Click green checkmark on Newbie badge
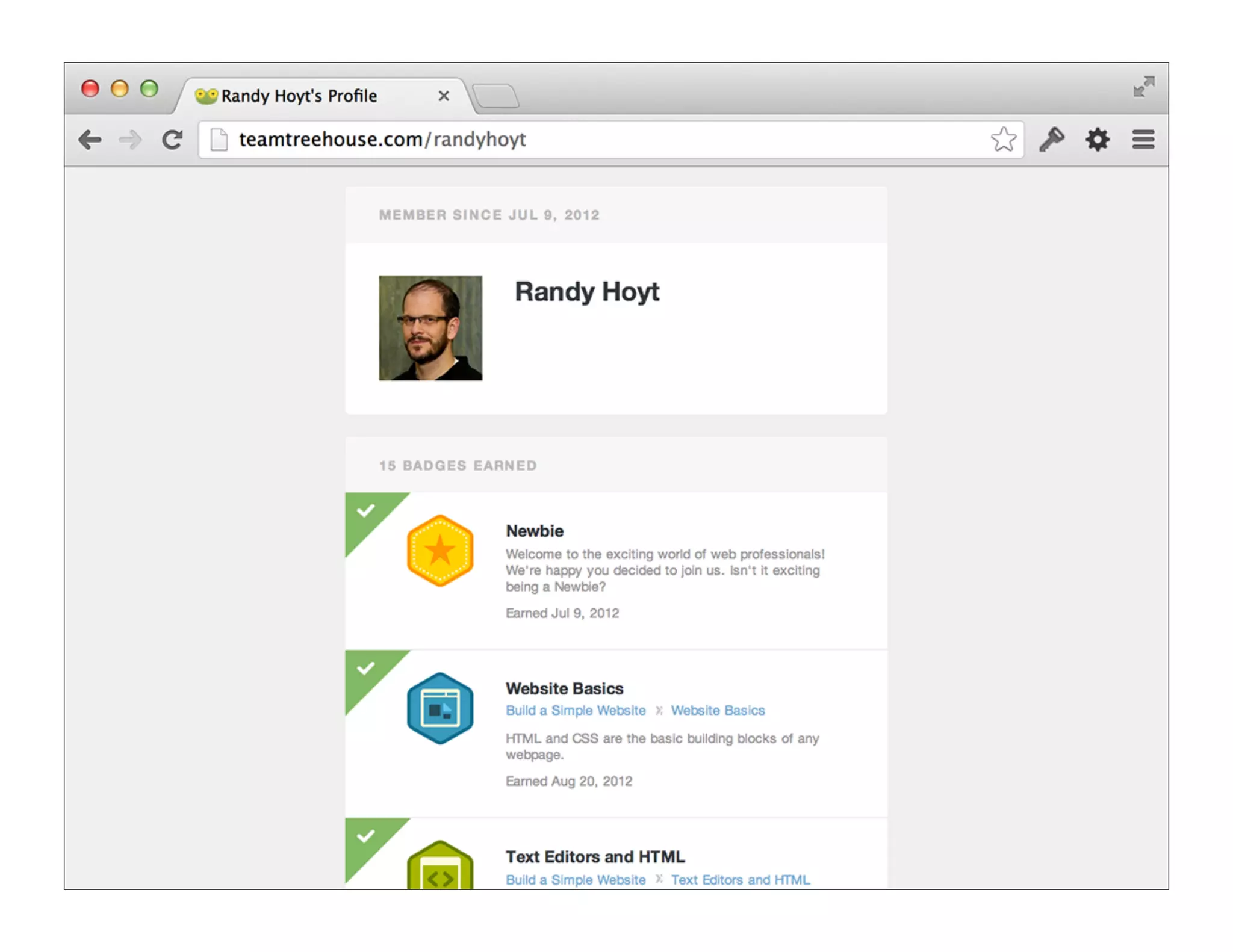This screenshot has width=1233, height=952. click(x=365, y=512)
